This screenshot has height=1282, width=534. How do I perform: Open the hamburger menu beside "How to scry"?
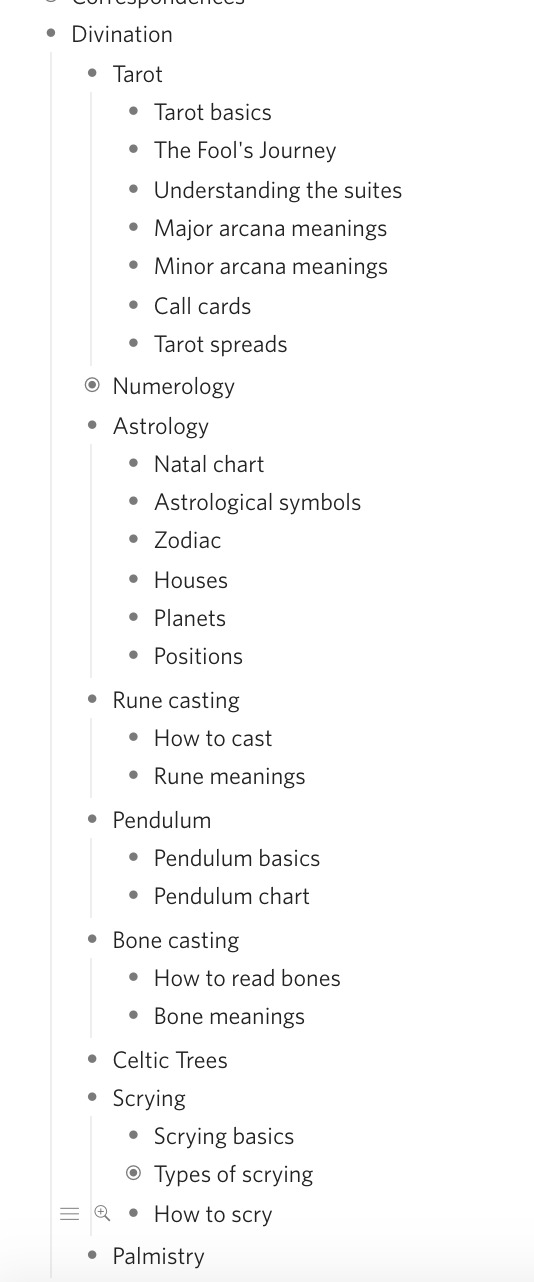pyautogui.click(x=69, y=1214)
